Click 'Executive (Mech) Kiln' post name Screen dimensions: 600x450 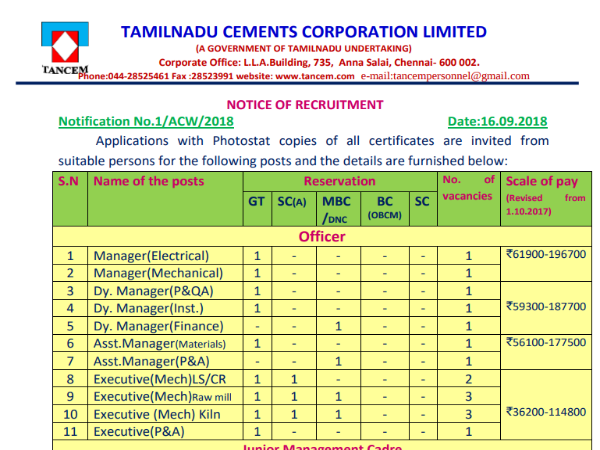point(157,414)
